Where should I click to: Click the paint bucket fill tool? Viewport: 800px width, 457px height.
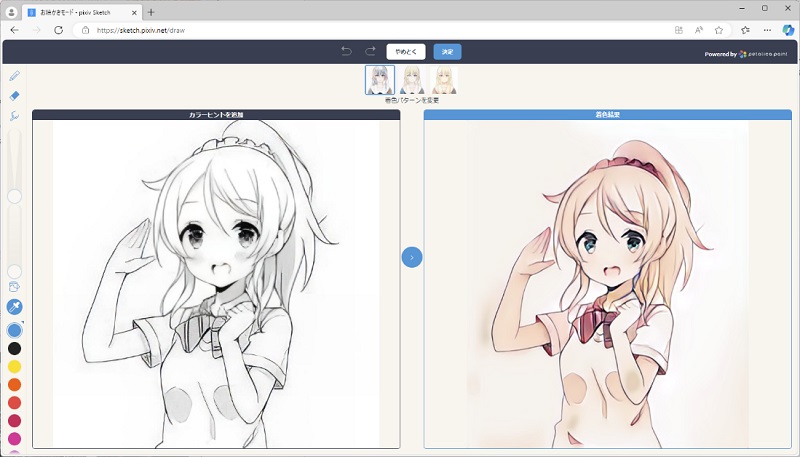(x=14, y=287)
